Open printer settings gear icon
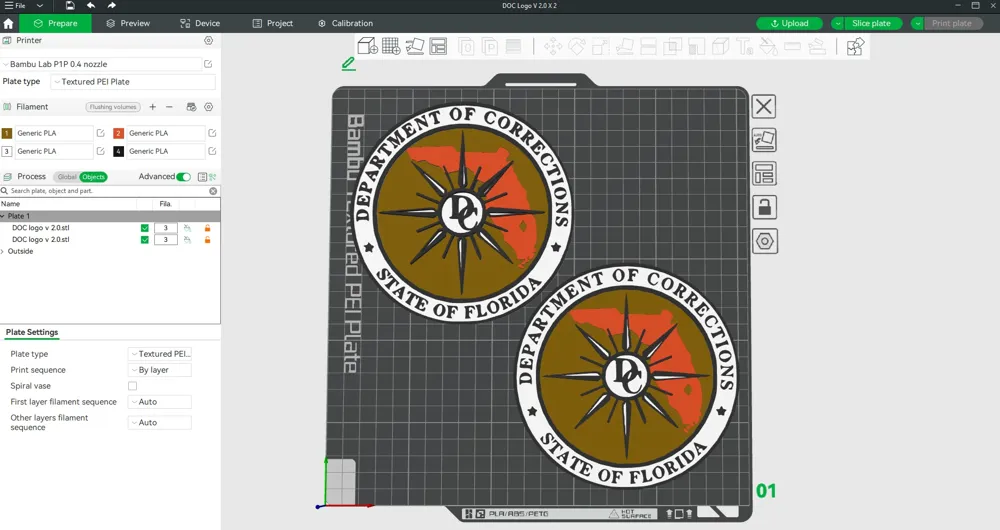This screenshot has height=530, width=1000. point(209,41)
